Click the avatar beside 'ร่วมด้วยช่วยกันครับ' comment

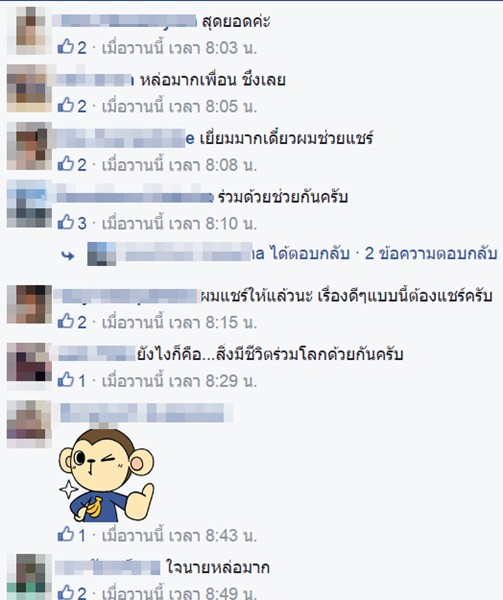tap(29, 205)
